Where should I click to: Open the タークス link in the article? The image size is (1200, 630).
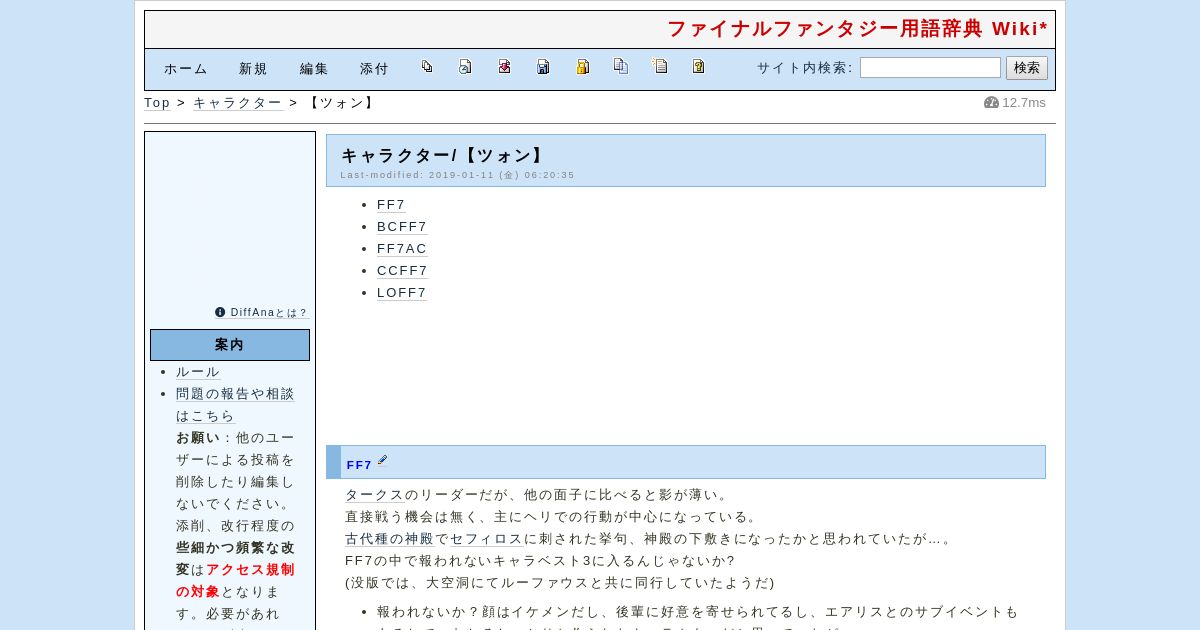pos(374,495)
